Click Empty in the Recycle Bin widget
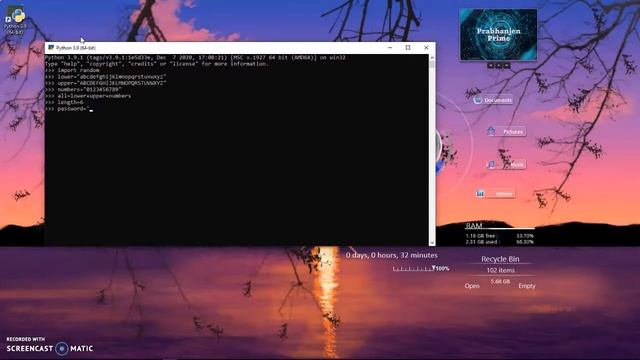This screenshot has width=640, height=360. click(527, 286)
